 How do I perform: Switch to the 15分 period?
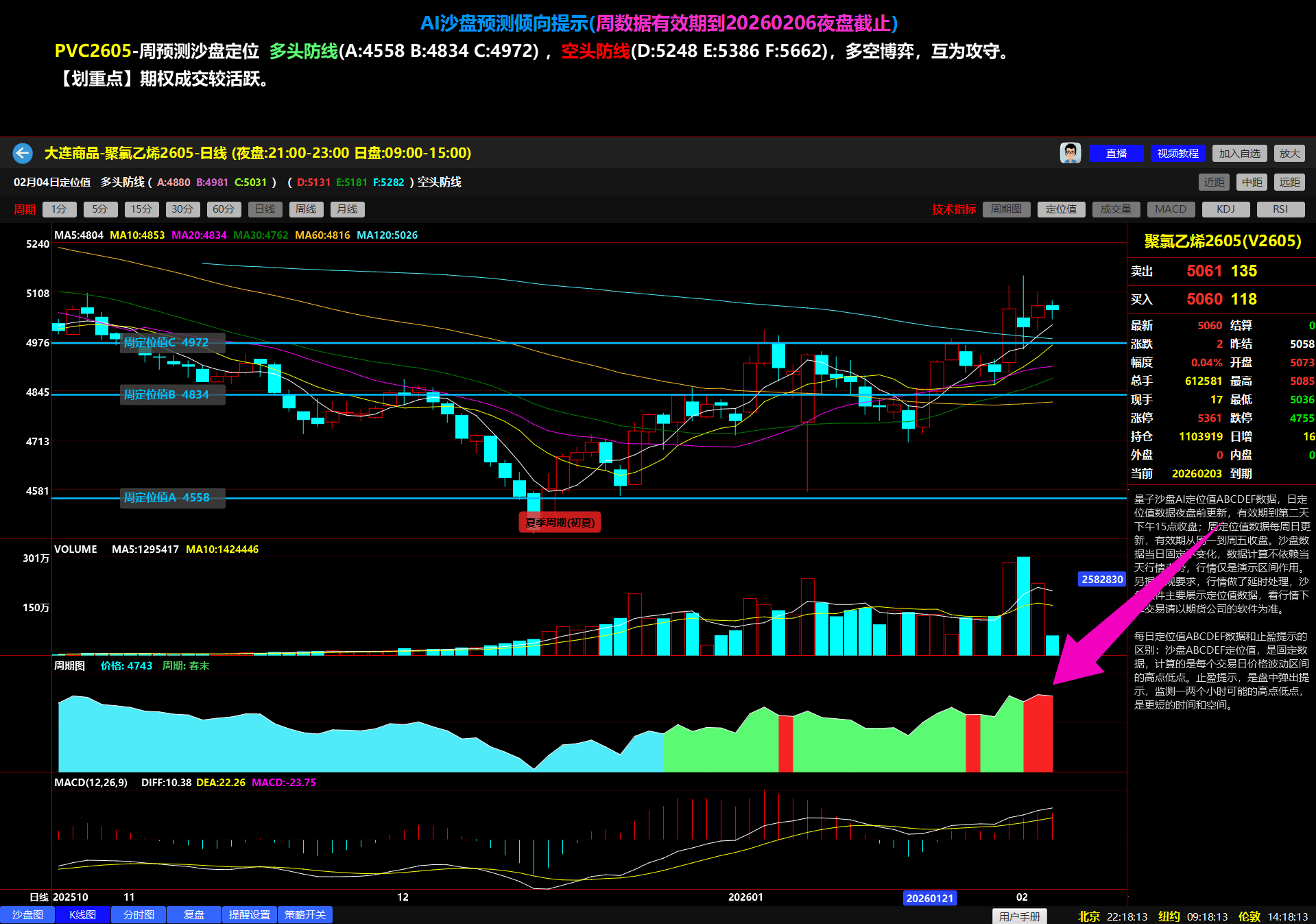pyautogui.click(x=141, y=209)
